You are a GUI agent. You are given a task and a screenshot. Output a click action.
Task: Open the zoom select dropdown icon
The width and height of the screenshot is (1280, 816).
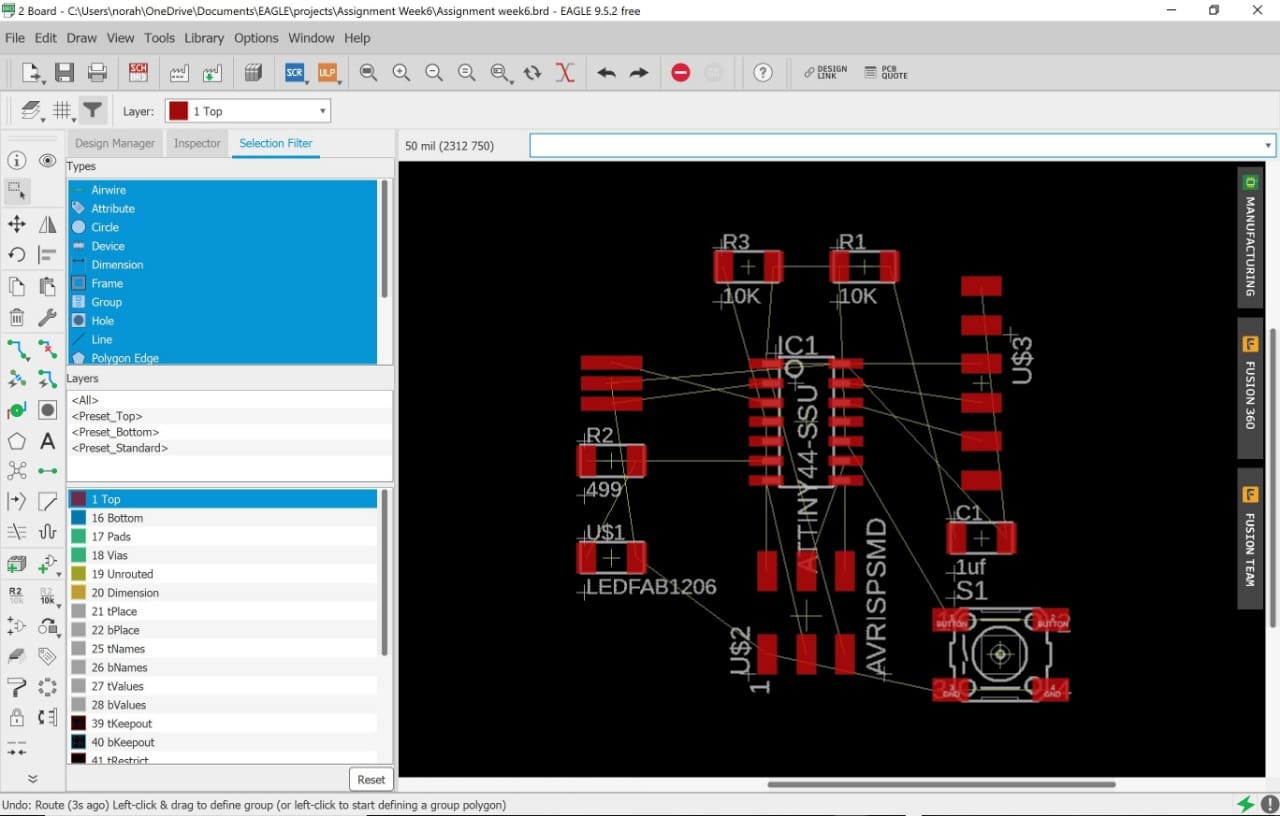pyautogui.click(x=500, y=73)
